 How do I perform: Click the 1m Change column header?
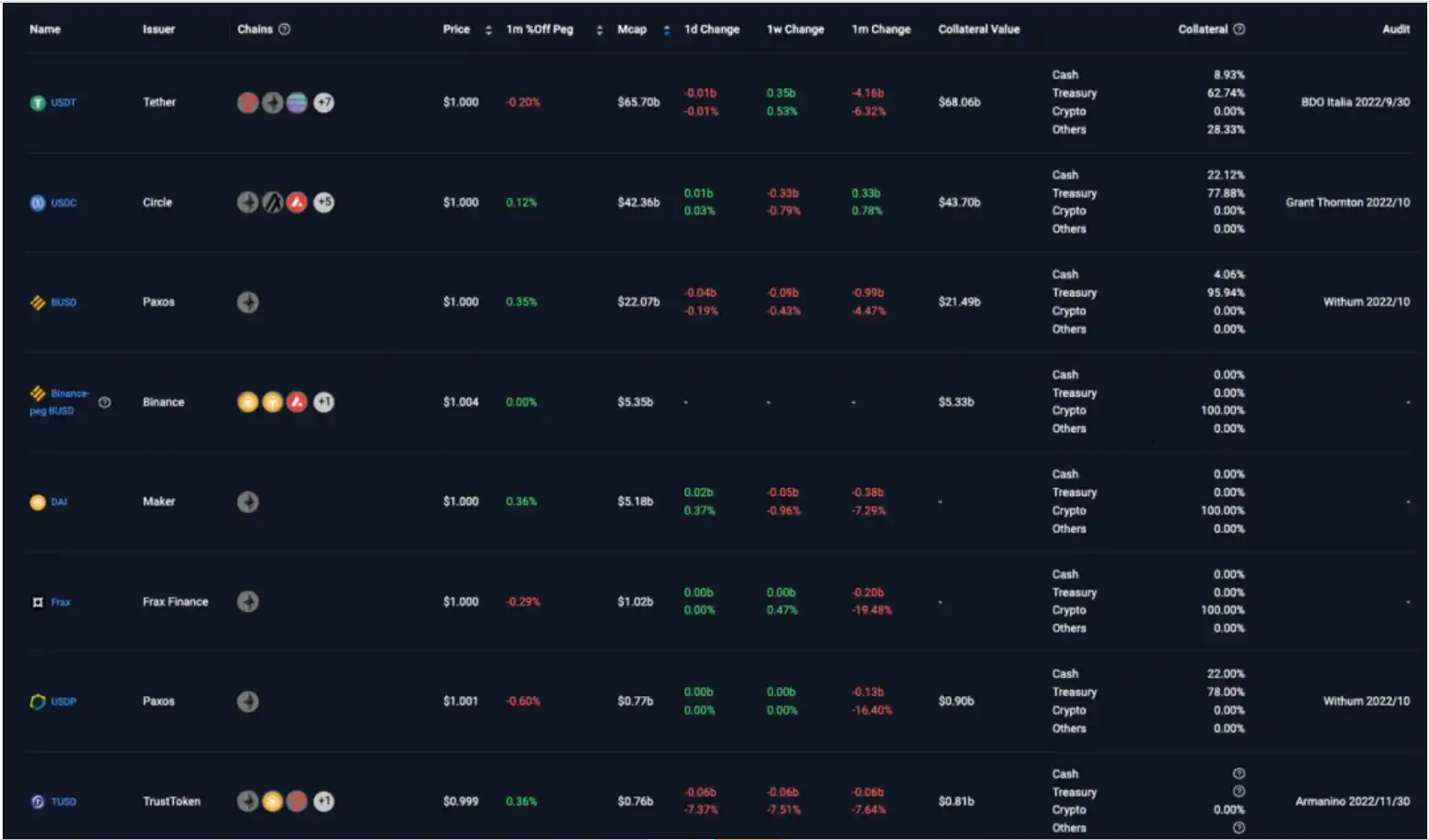coord(881,29)
